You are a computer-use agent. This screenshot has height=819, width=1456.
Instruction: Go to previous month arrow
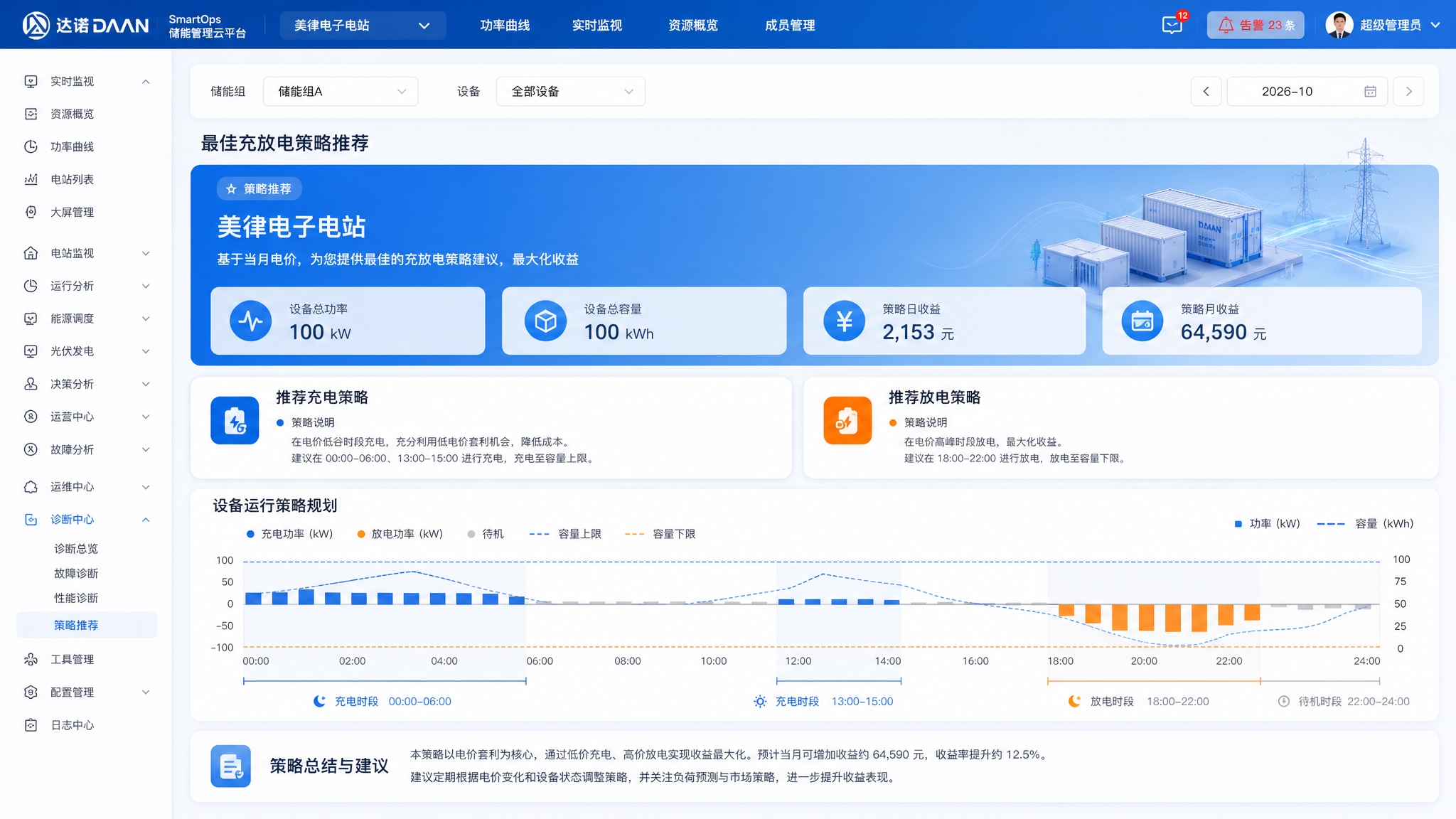pyautogui.click(x=1206, y=91)
